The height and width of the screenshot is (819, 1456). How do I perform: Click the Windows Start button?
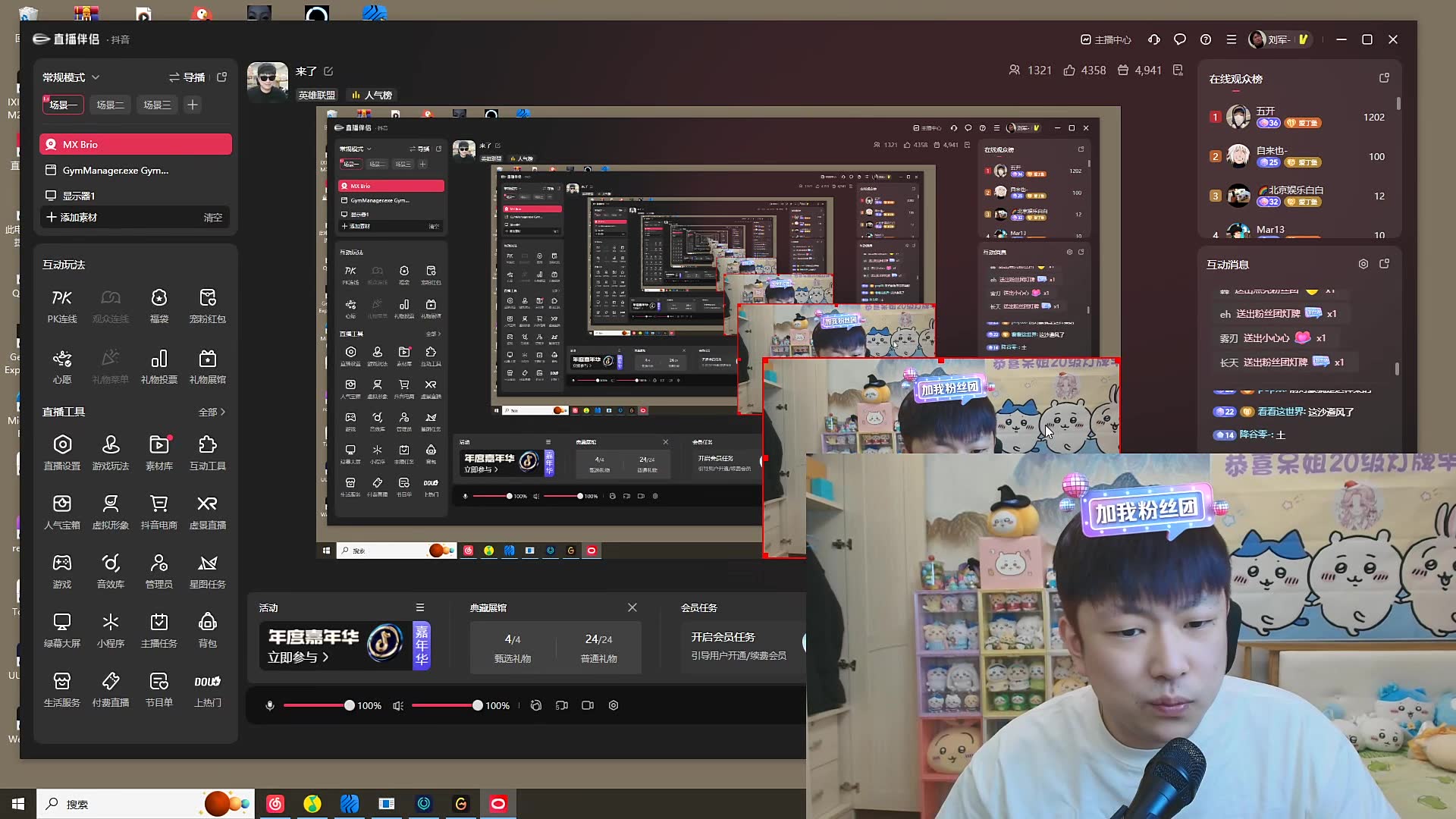[x=18, y=804]
